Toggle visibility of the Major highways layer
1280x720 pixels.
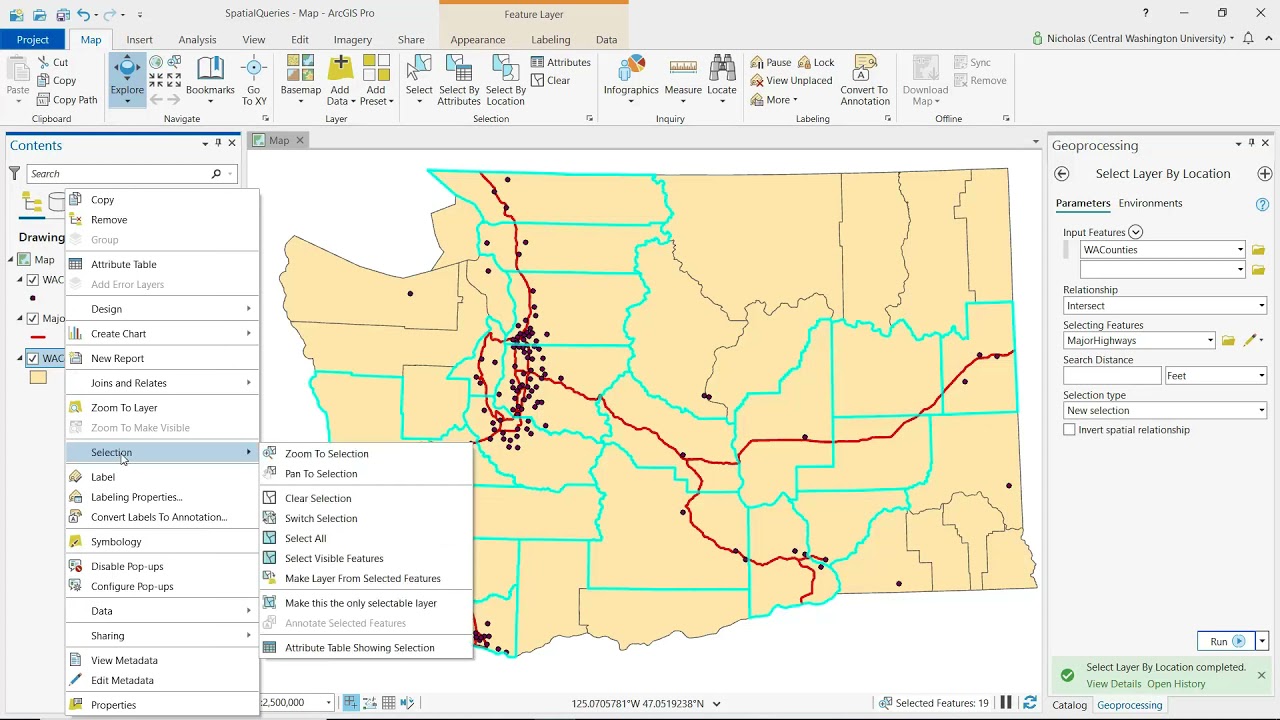(33, 319)
